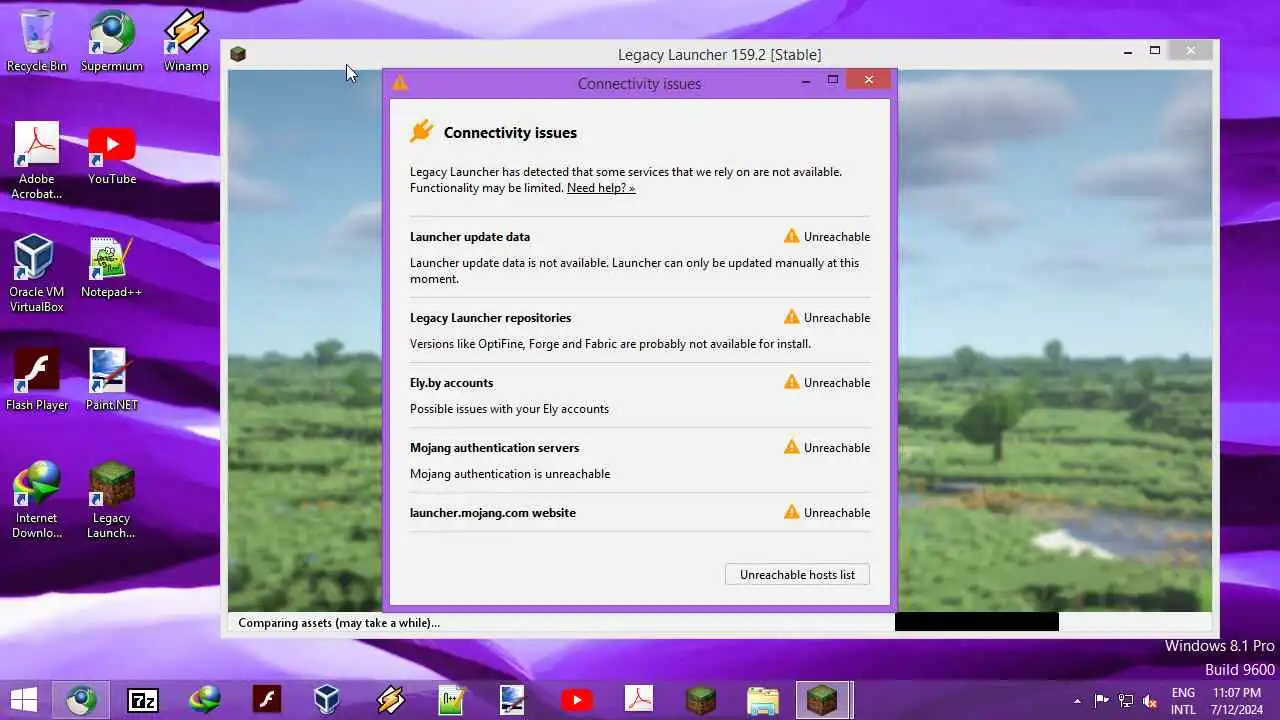Screen dimensions: 1280x720
Task: Close the Connectivity issues dialog
Action: pyautogui.click(x=868, y=80)
